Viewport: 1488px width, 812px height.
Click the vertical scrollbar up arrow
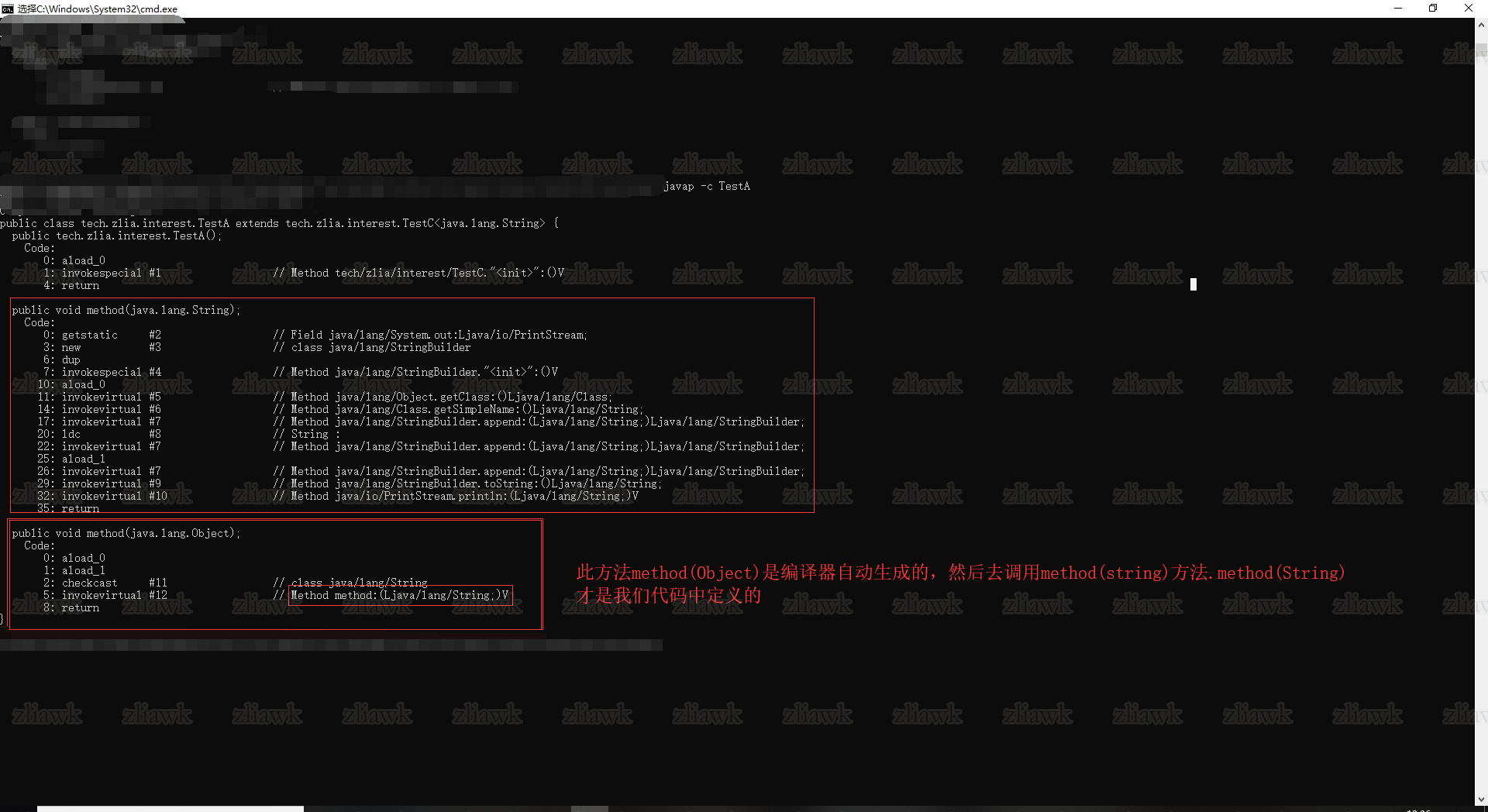coord(1481,25)
